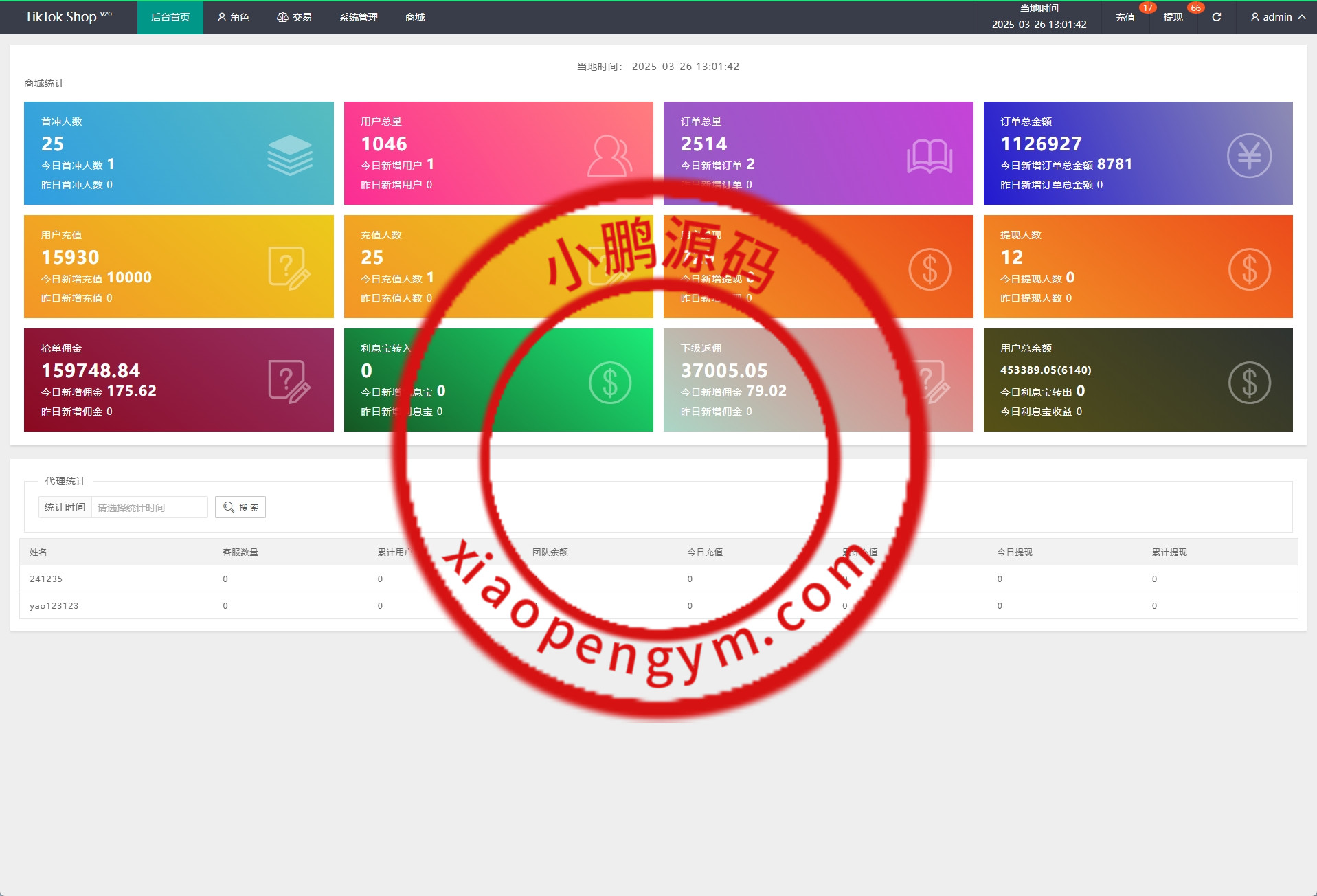Open the 系统管理 menu
Screen dimensions: 1317x896
[358, 17]
